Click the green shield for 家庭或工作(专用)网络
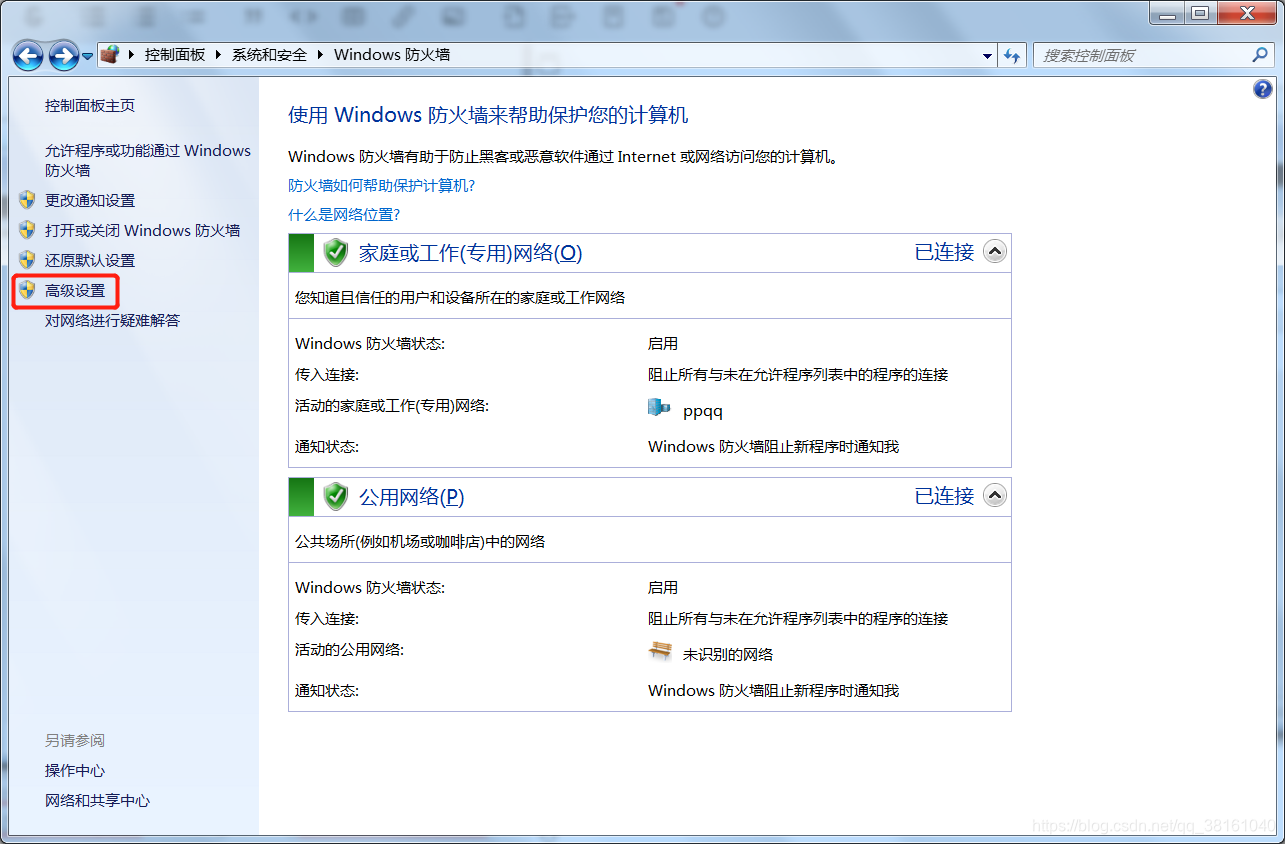1285x844 pixels. point(334,252)
